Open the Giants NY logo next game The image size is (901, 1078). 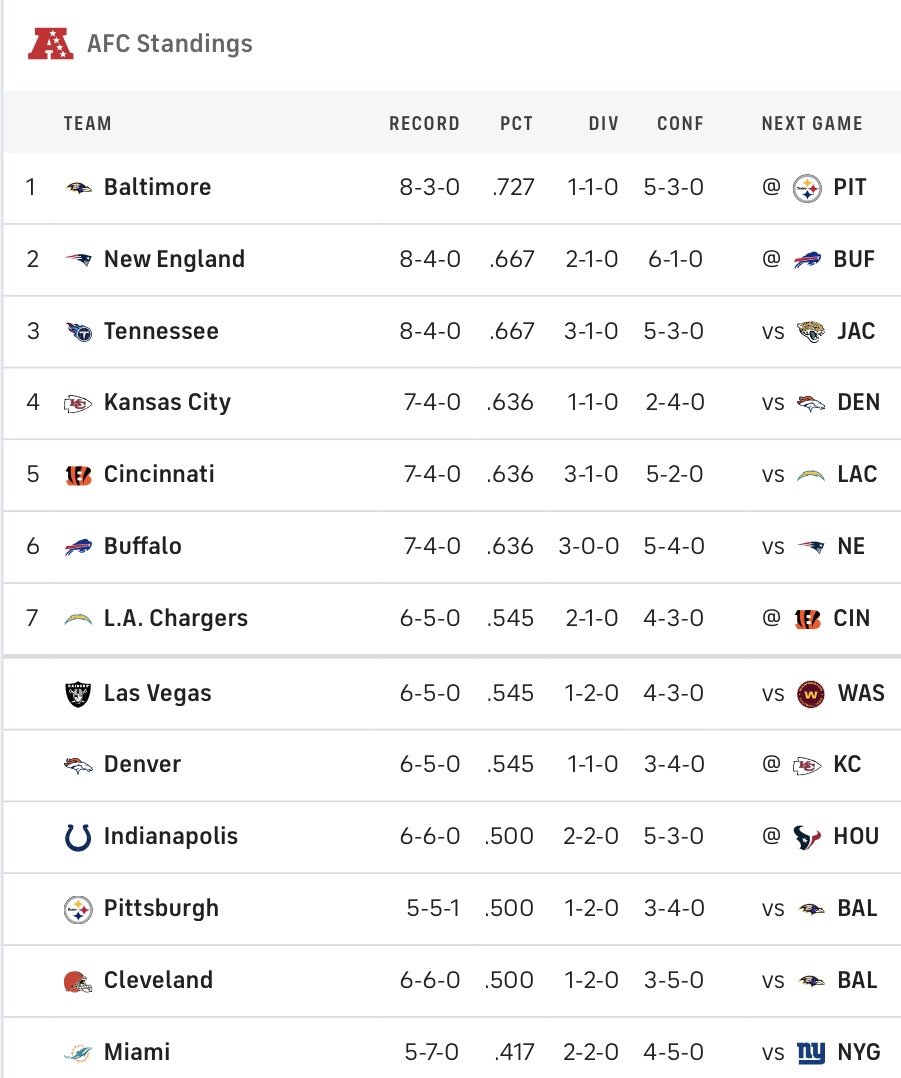pos(811,1052)
